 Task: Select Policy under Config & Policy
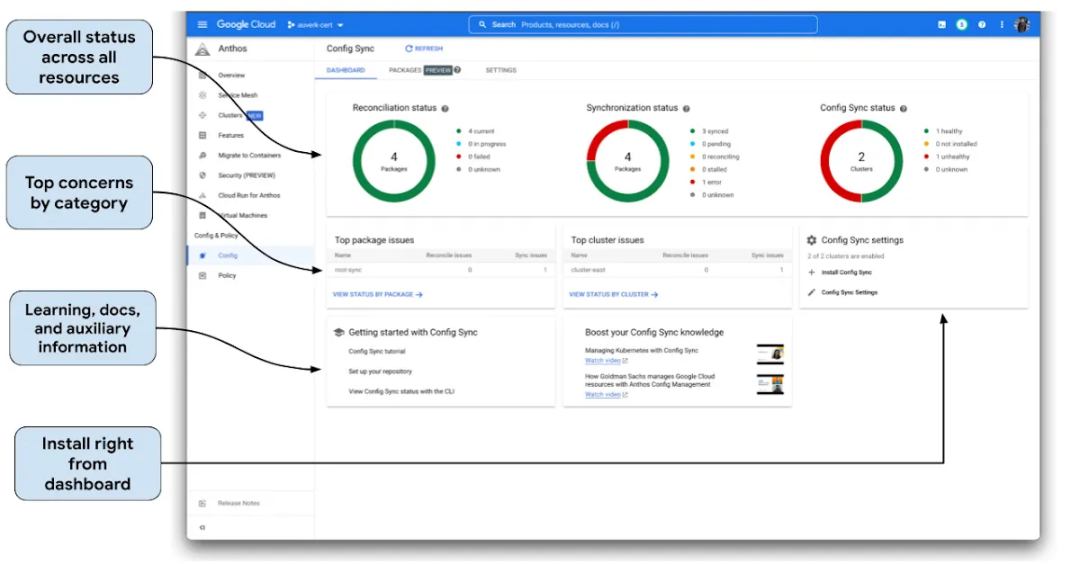(227, 275)
